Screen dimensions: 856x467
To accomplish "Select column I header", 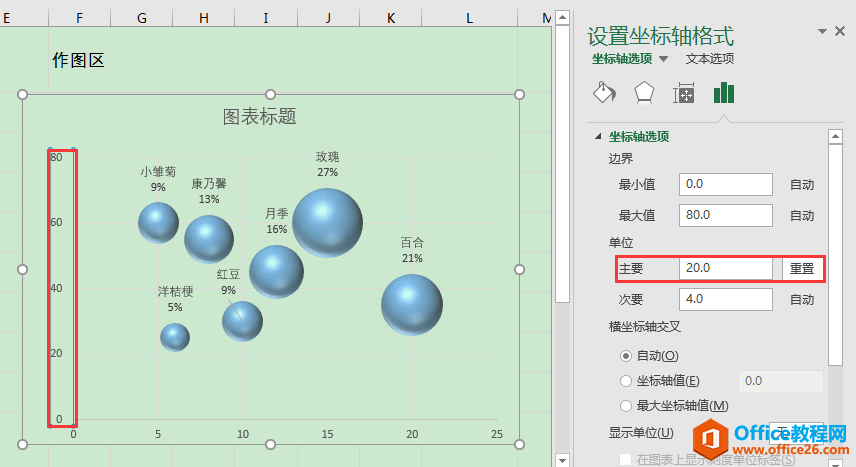I will point(266,18).
